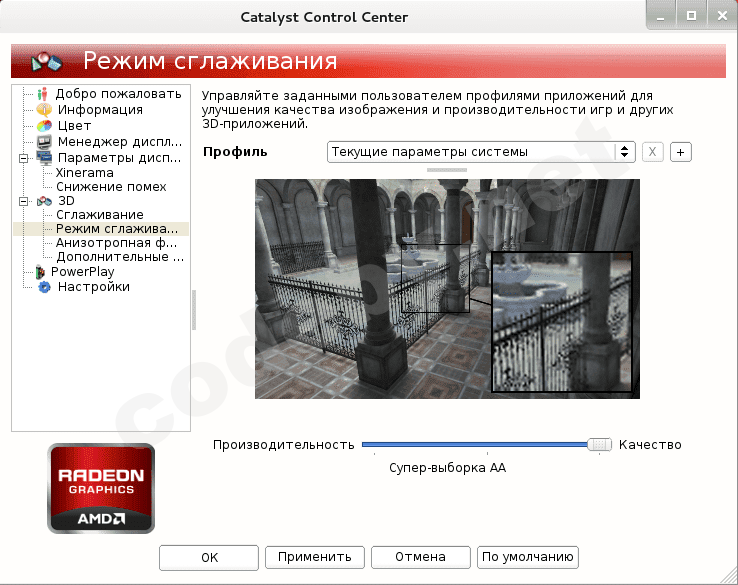Collapse the 3D tree node

coord(24,201)
